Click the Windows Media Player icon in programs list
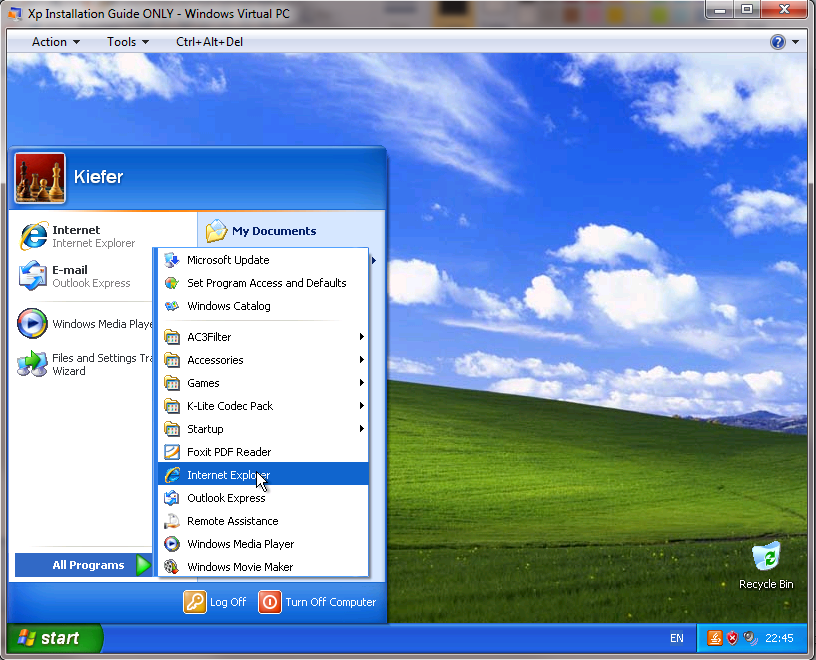 point(172,544)
